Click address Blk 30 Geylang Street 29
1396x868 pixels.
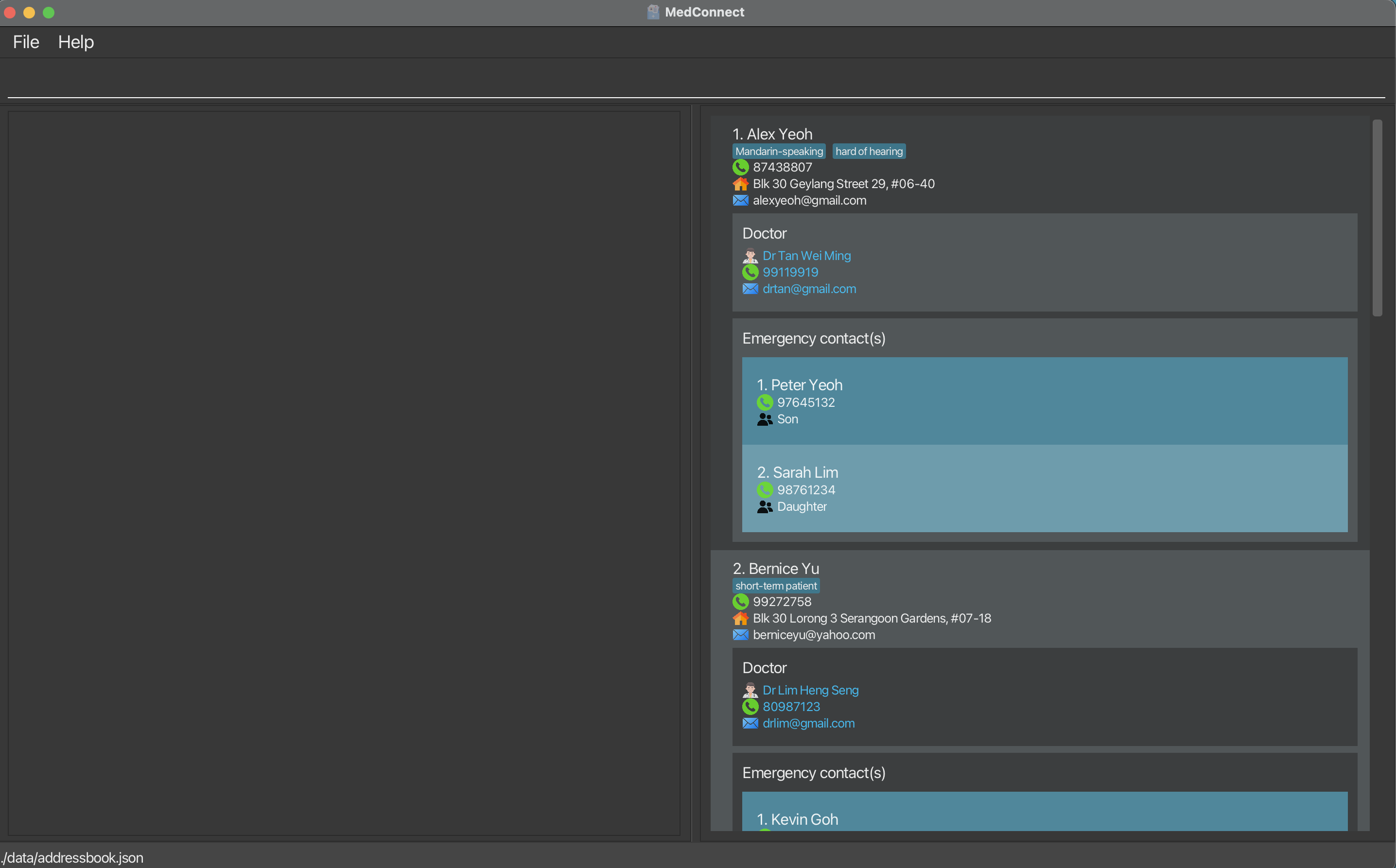point(844,184)
